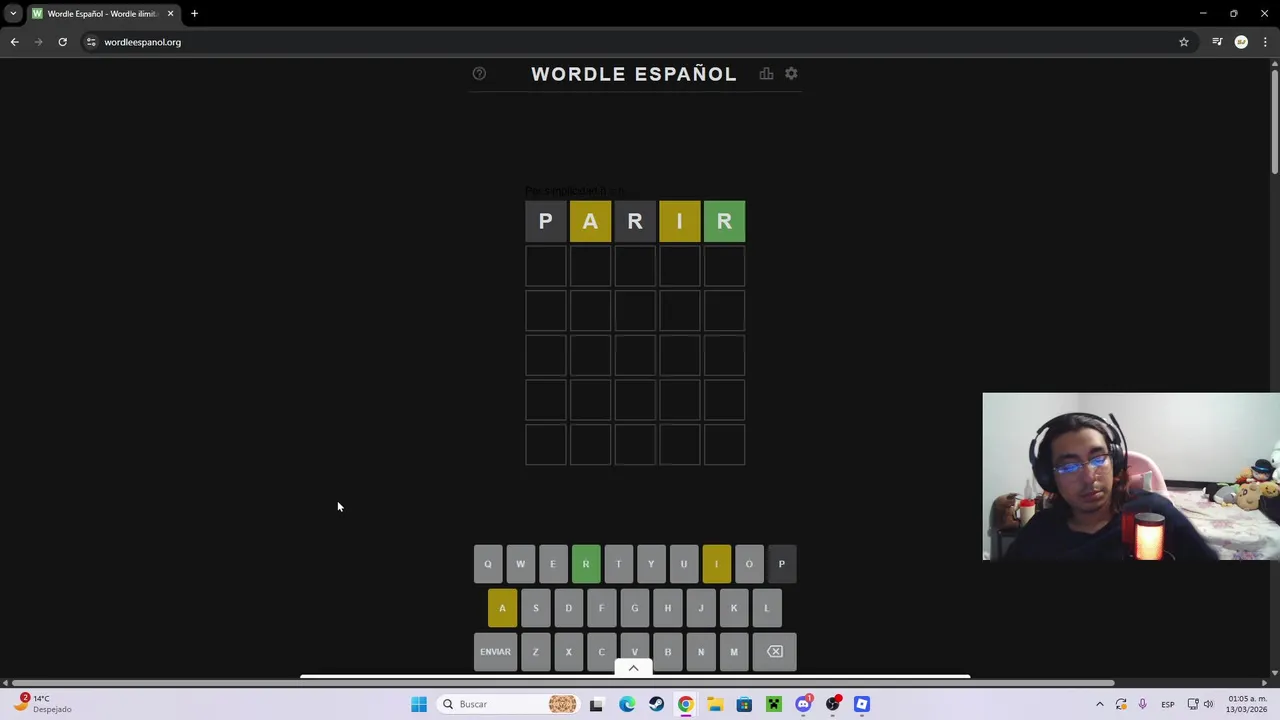Image resolution: width=1280 pixels, height=720 pixels.
Task: Click the green R tile in the first guess
Action: (x=724, y=221)
